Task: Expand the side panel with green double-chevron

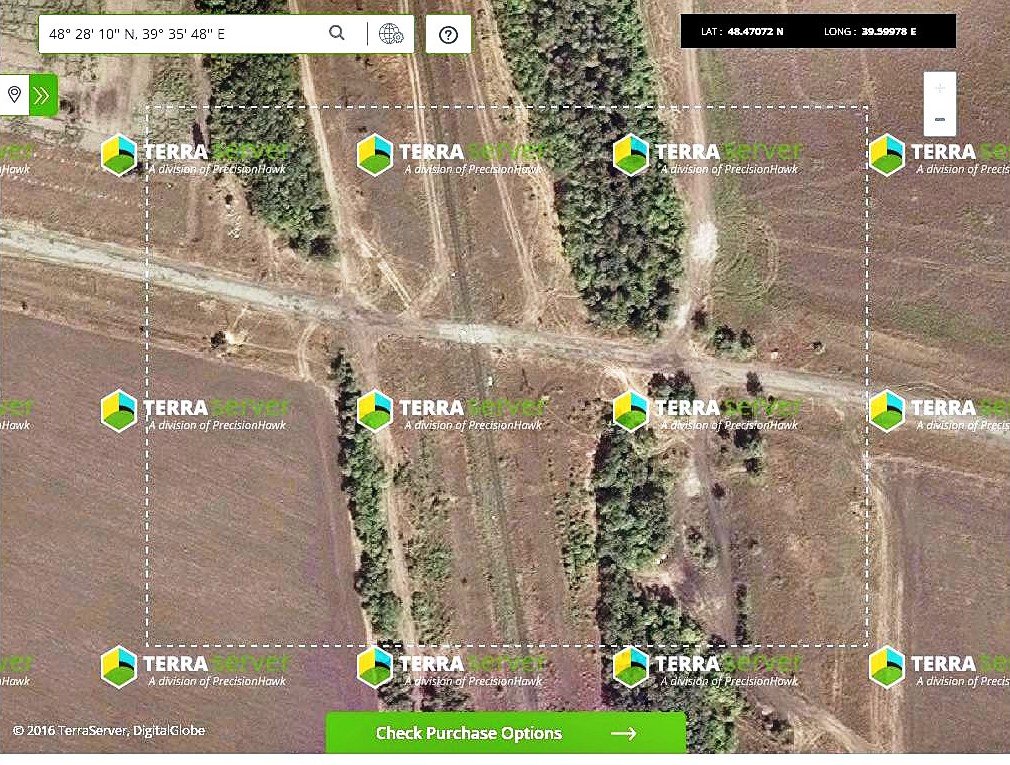Action: point(43,95)
